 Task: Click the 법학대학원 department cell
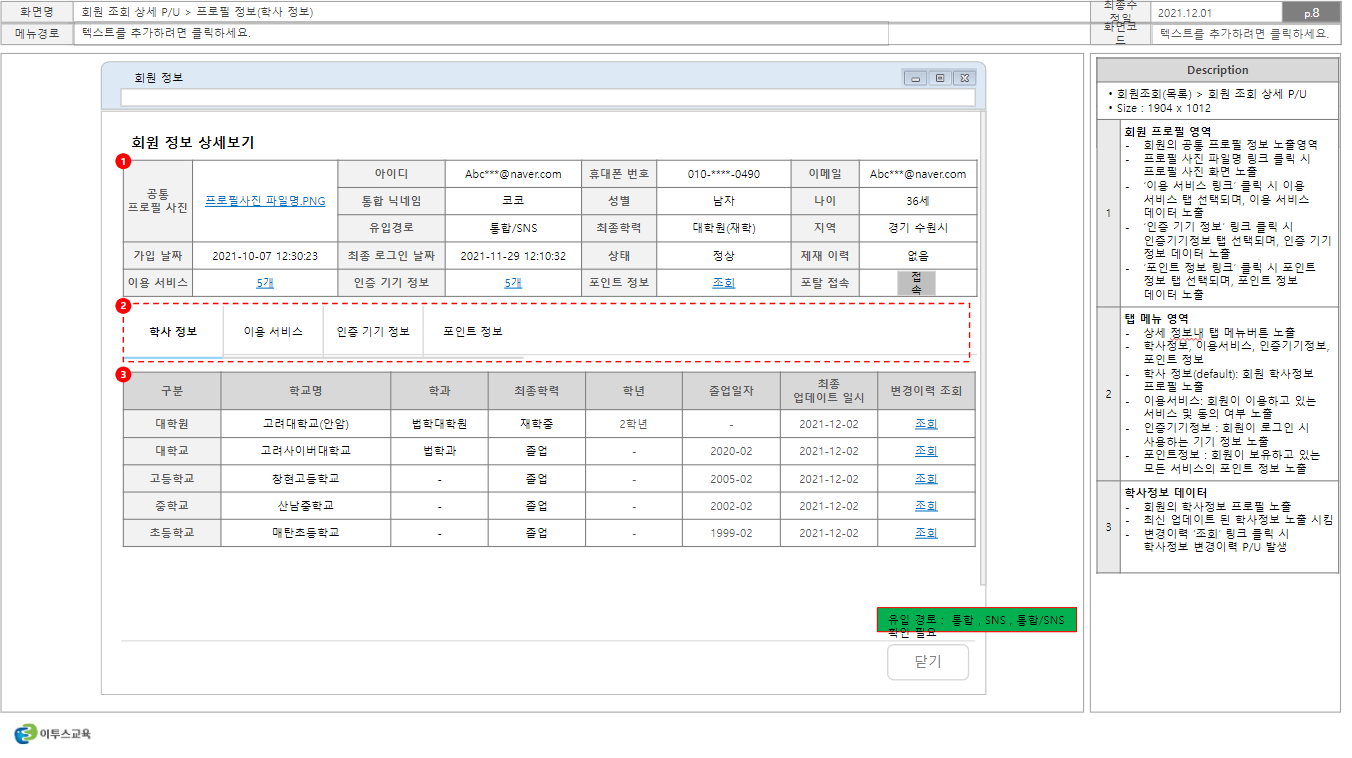pos(440,424)
